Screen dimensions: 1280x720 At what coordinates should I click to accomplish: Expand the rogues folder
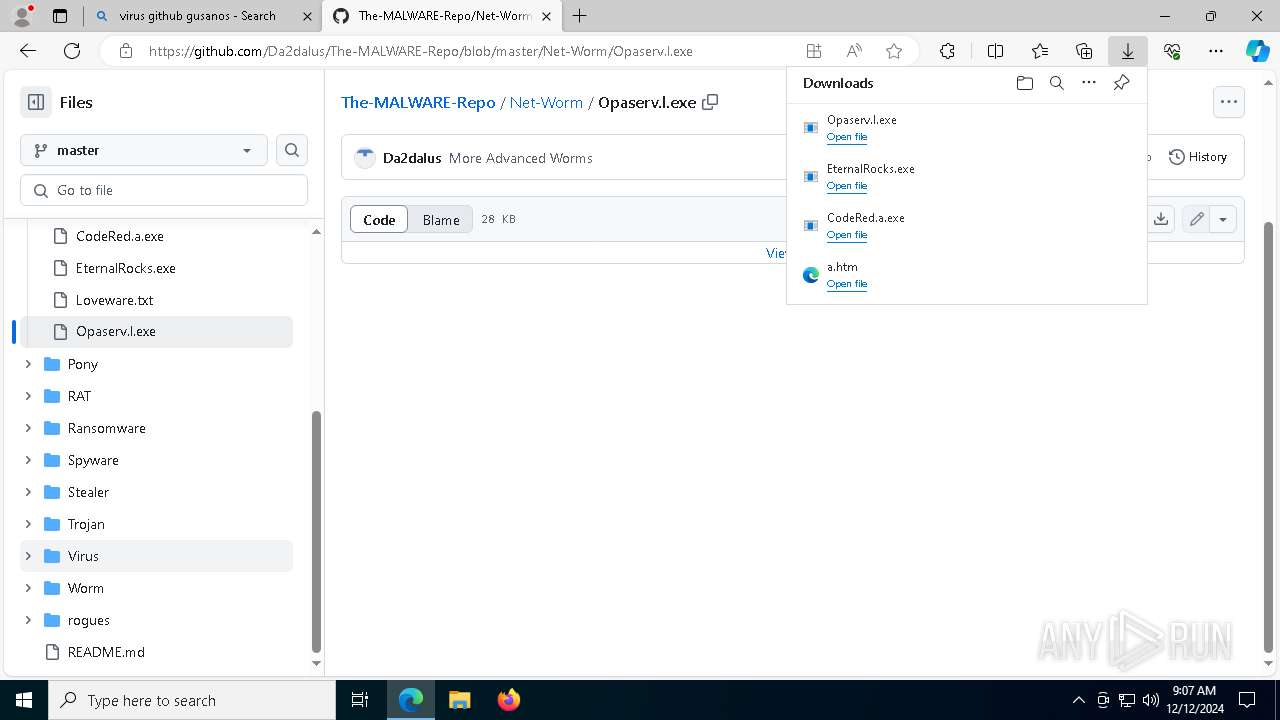pyautogui.click(x=28, y=620)
